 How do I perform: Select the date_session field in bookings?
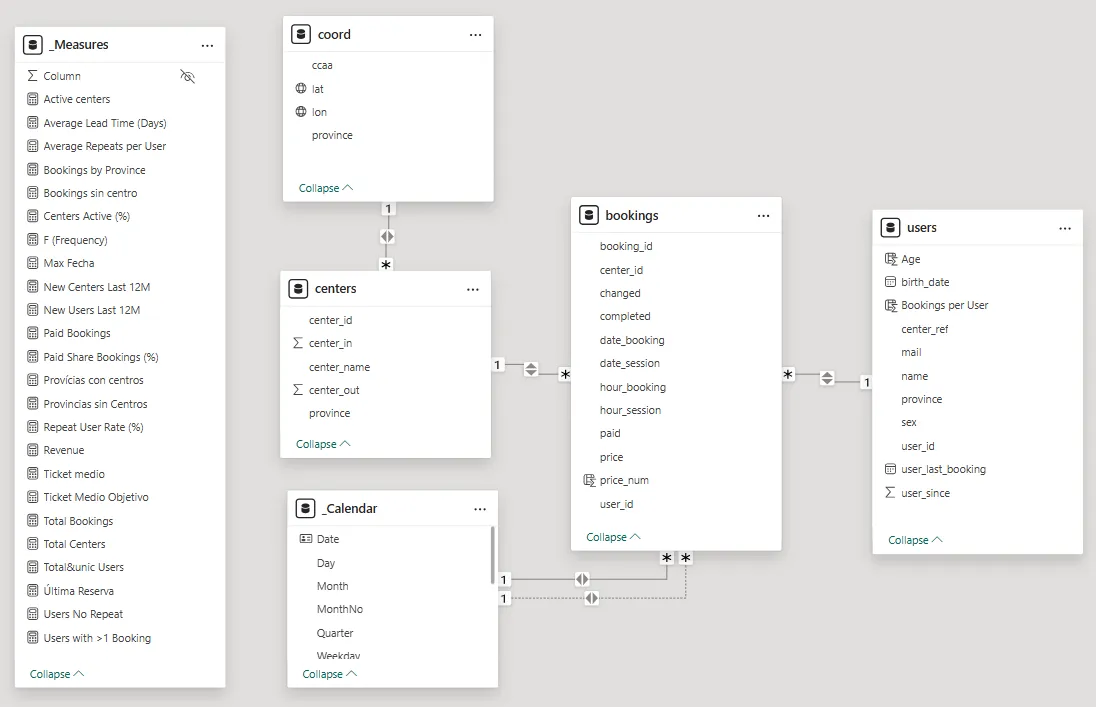point(630,363)
